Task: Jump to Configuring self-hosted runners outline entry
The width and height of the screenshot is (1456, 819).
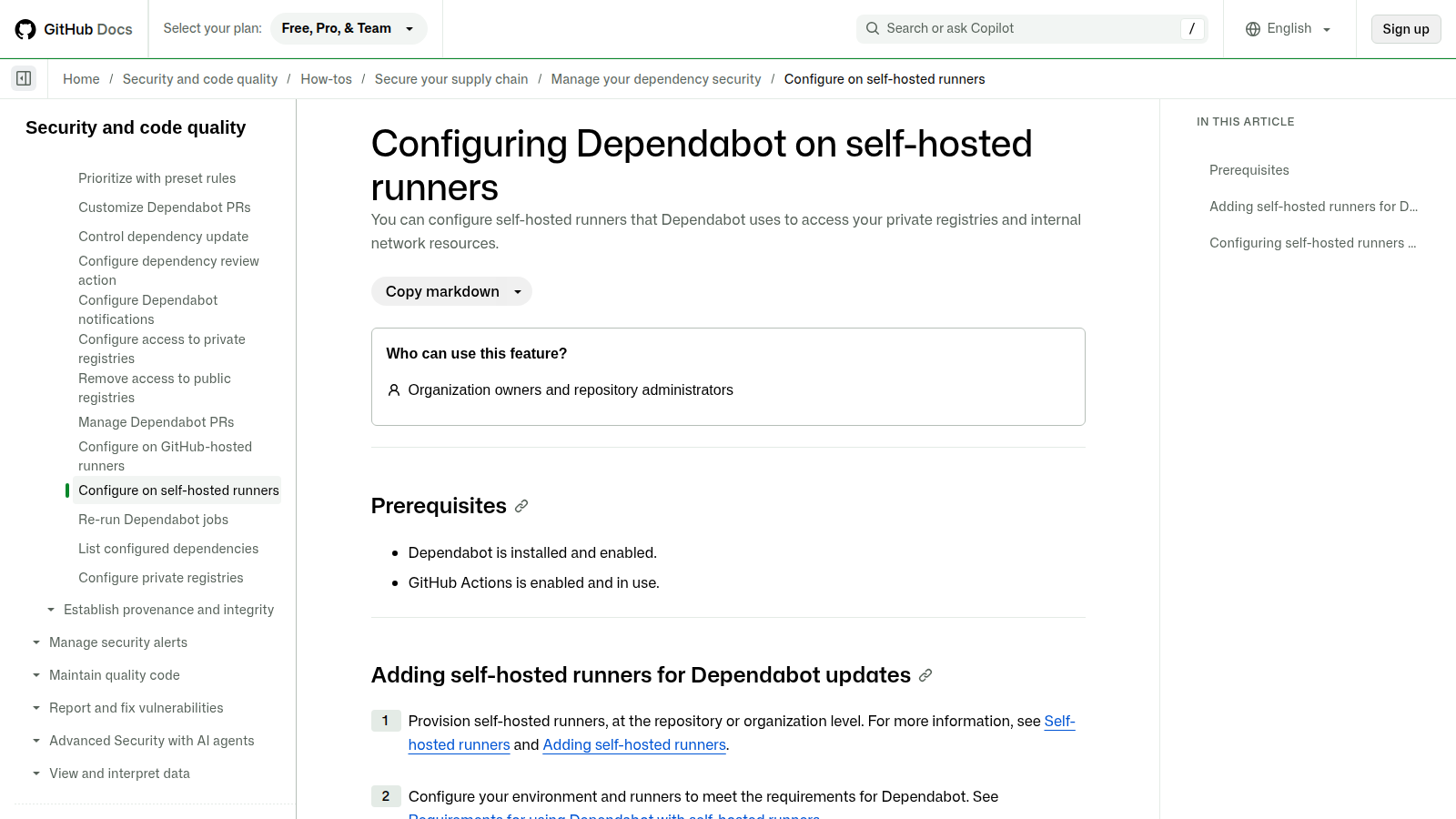Action: click(1312, 243)
